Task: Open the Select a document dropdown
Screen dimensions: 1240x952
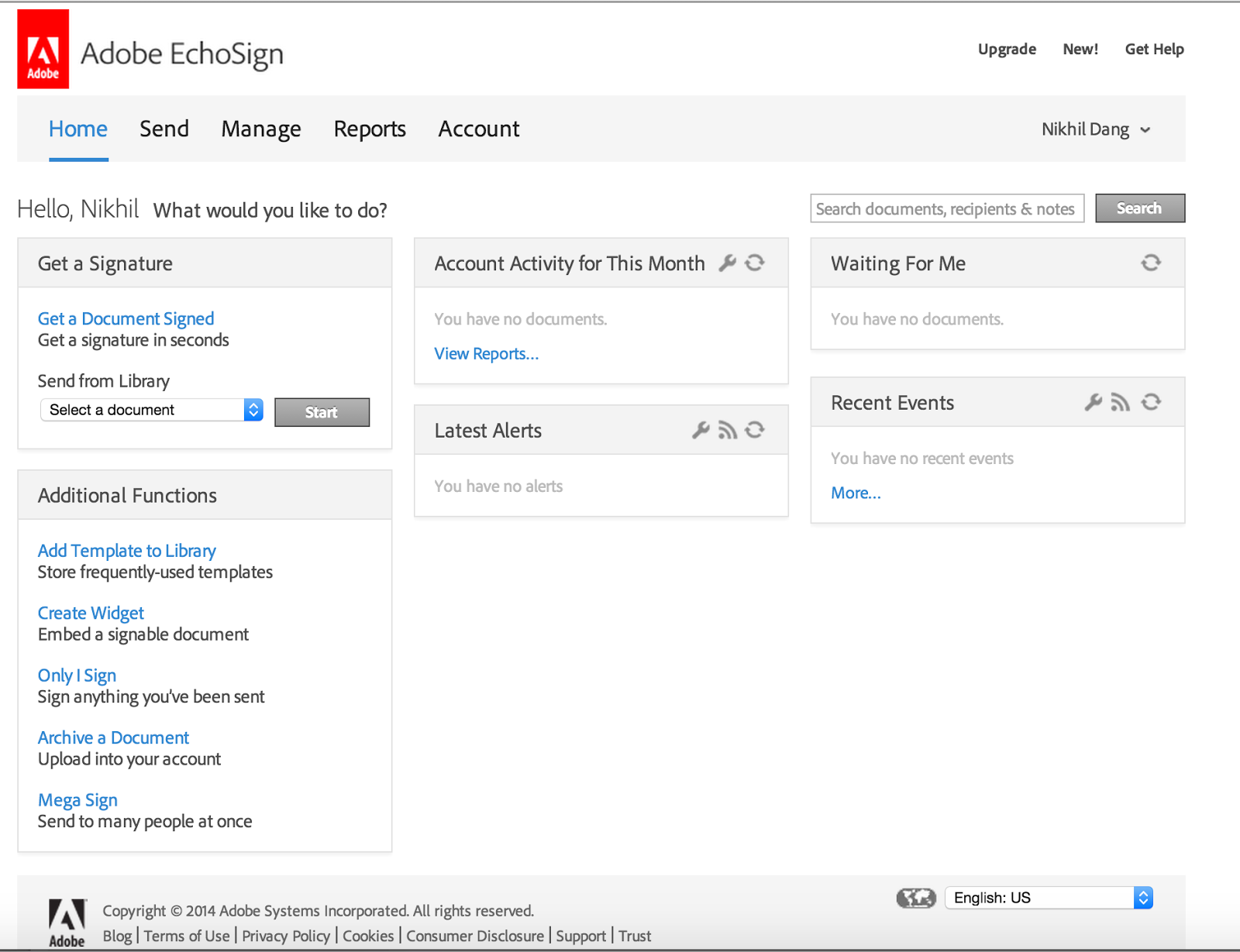Action: pos(253,410)
